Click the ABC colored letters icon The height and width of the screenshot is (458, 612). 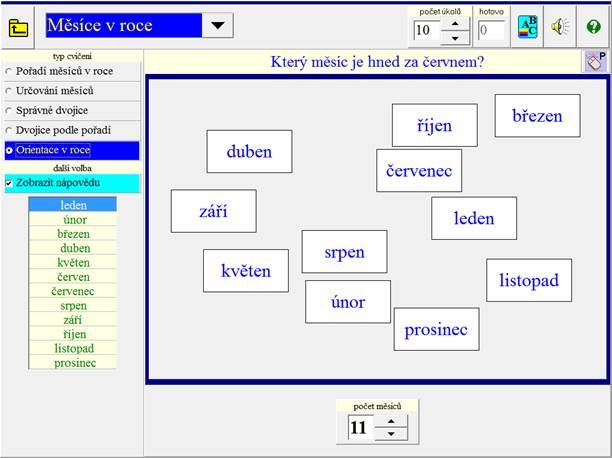click(528, 27)
